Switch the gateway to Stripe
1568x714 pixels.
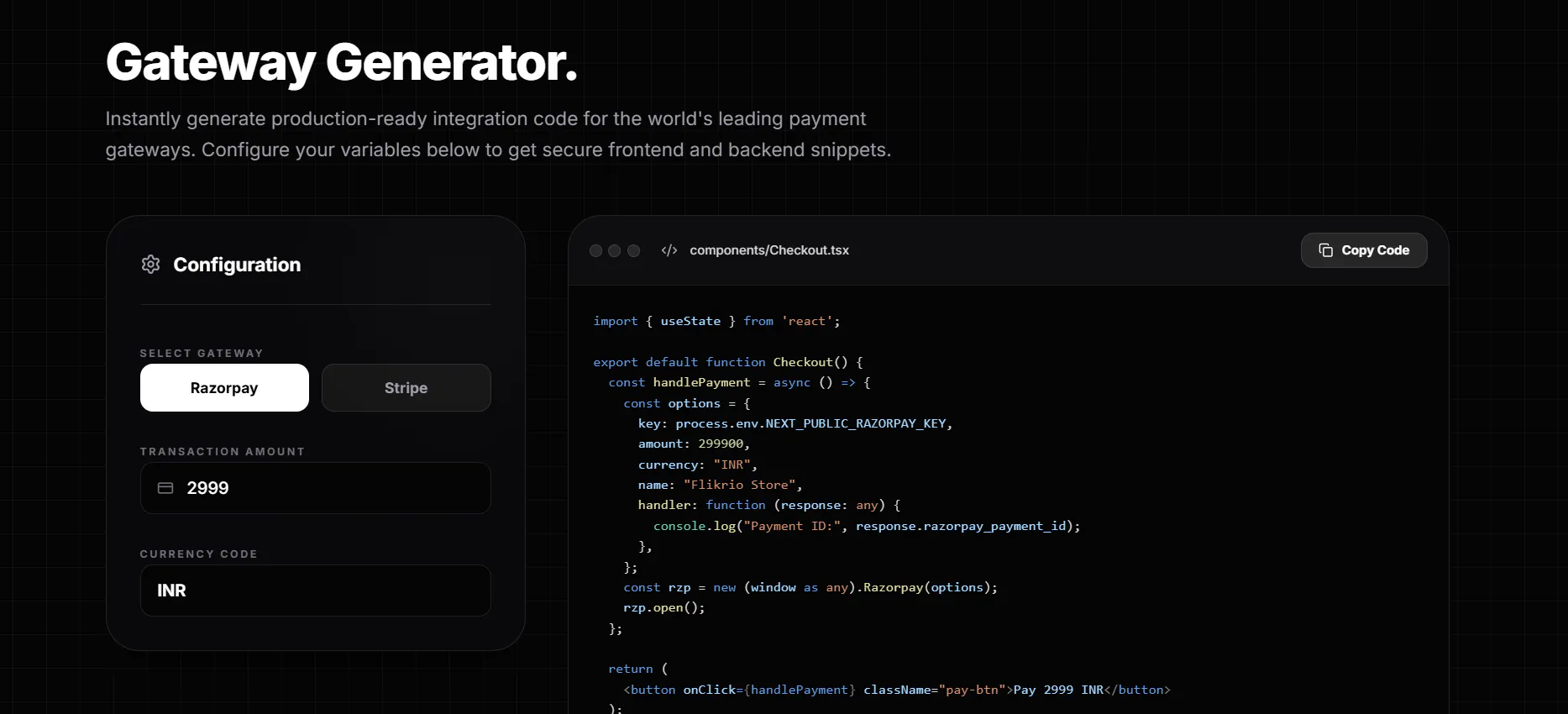tap(406, 388)
